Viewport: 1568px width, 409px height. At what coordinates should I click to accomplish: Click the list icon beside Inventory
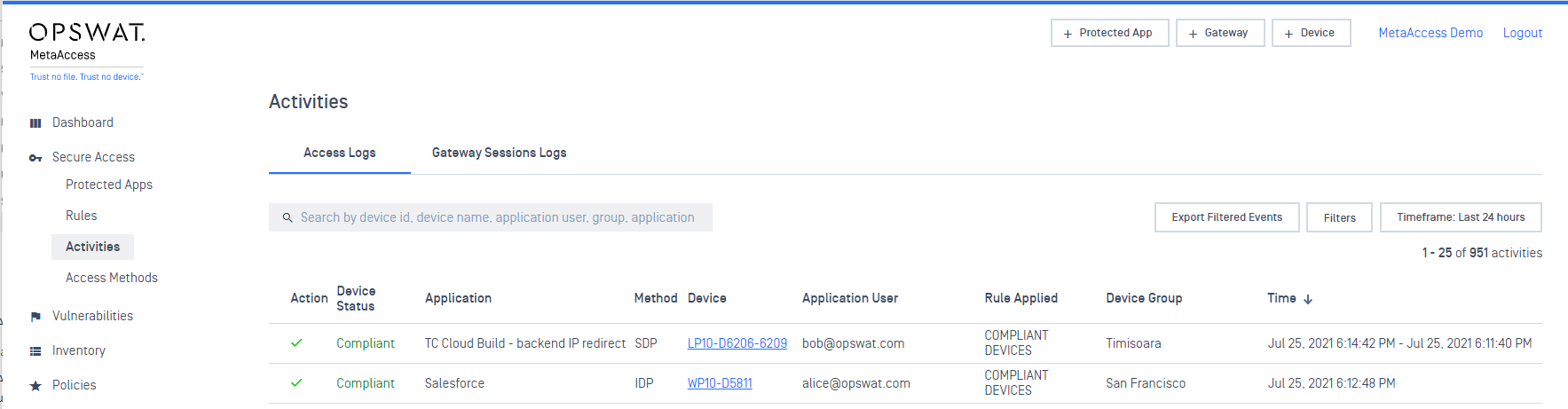[35, 351]
